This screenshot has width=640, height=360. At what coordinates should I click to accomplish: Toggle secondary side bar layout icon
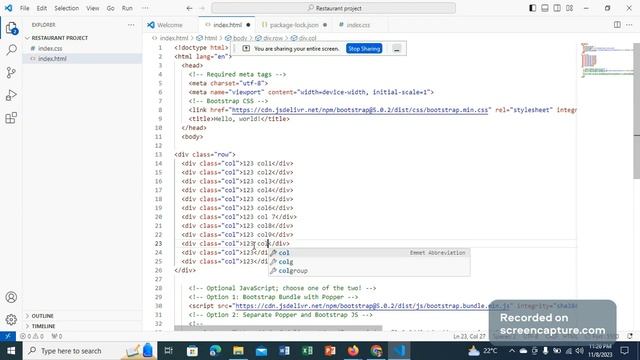(x=557, y=8)
